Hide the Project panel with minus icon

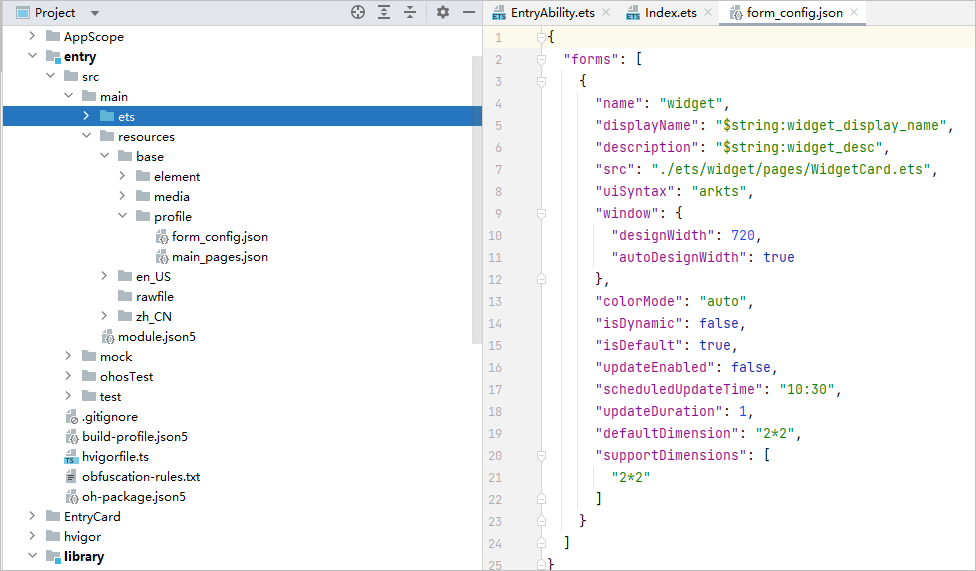click(469, 12)
